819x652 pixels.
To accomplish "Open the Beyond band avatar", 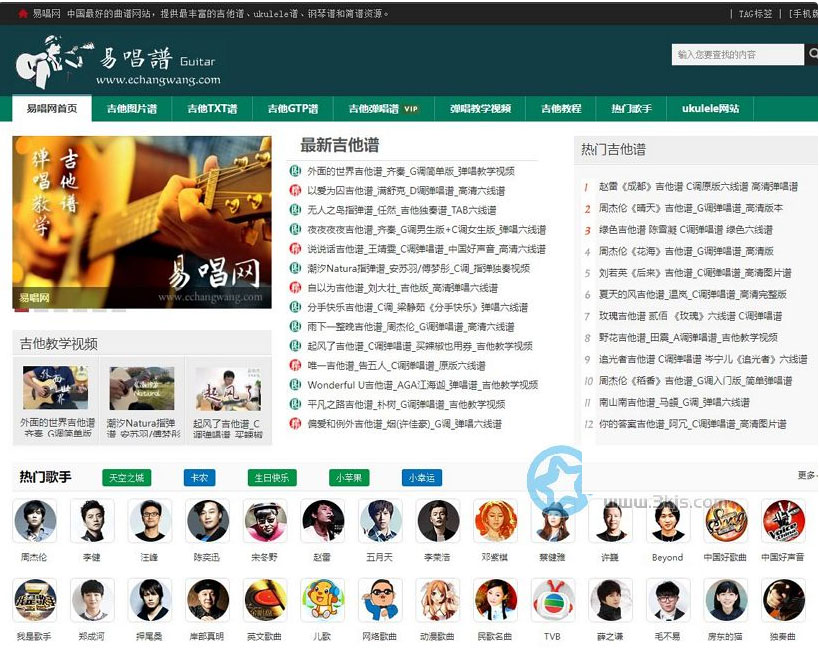I will [x=667, y=521].
